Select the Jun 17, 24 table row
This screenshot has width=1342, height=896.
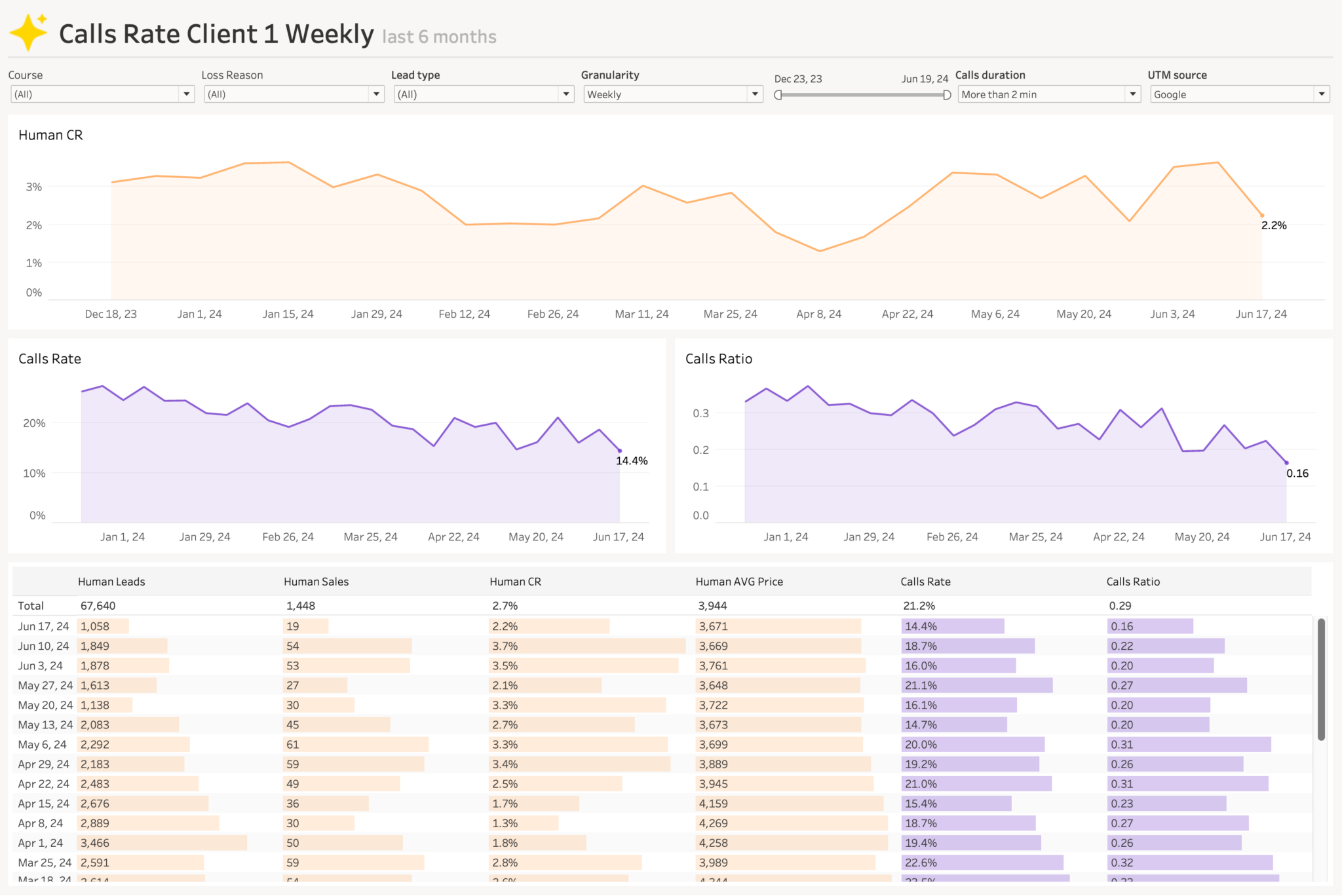point(43,626)
